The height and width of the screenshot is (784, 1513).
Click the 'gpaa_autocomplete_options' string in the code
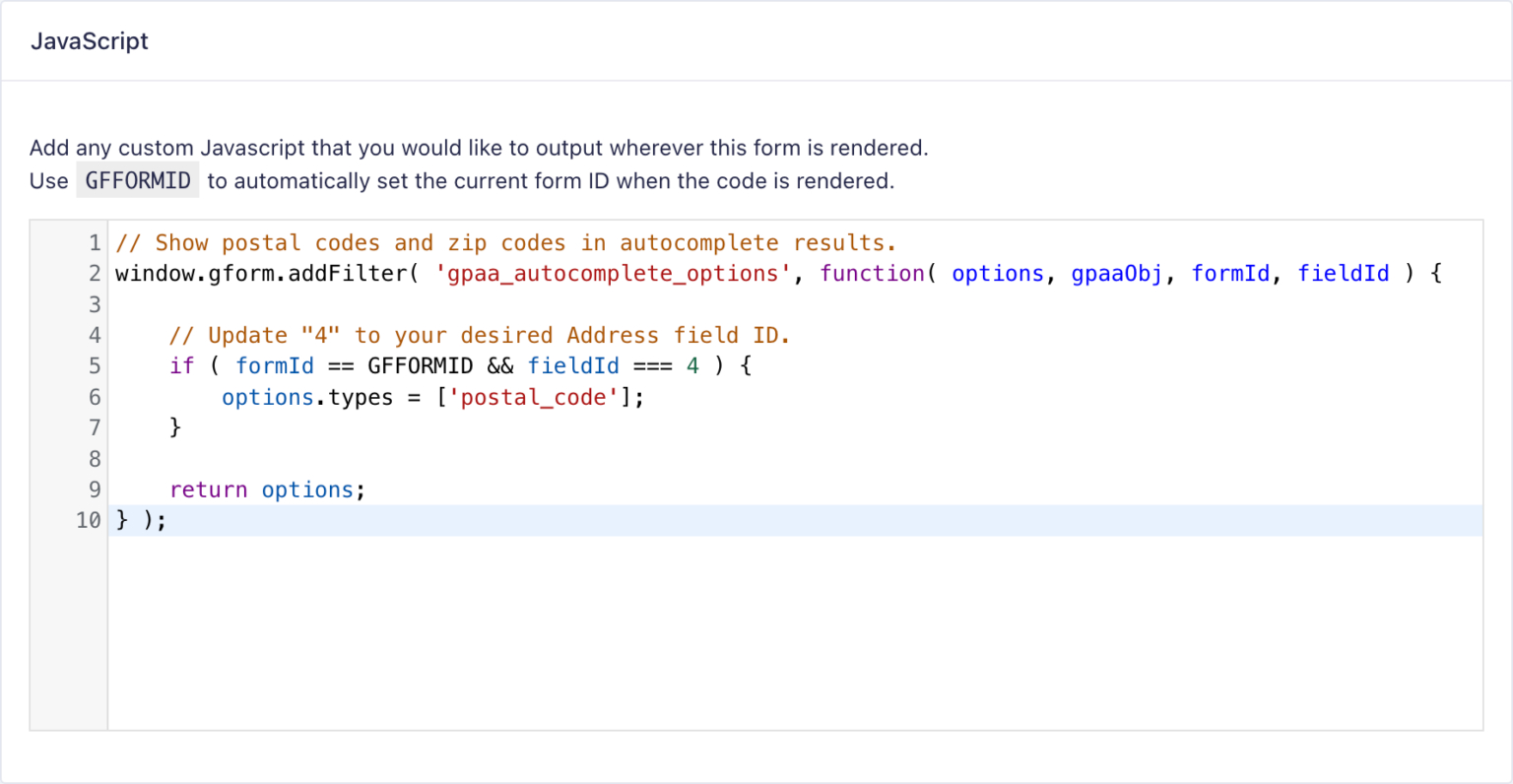pos(613,274)
